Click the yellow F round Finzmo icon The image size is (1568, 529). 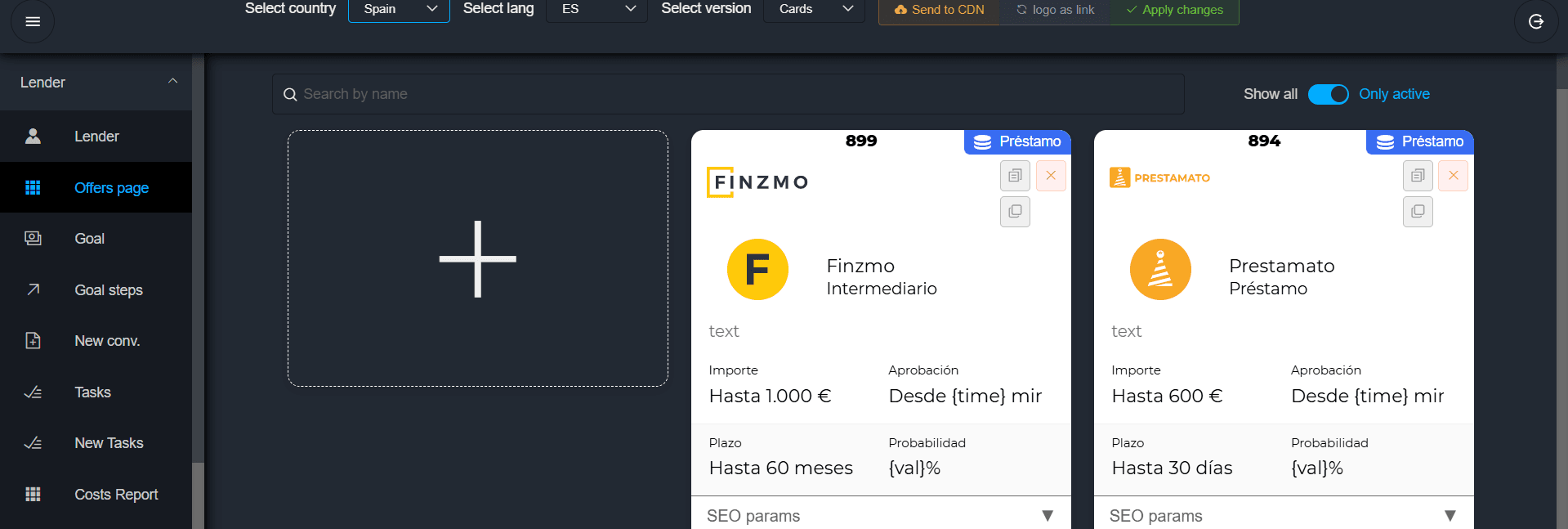[x=757, y=269]
